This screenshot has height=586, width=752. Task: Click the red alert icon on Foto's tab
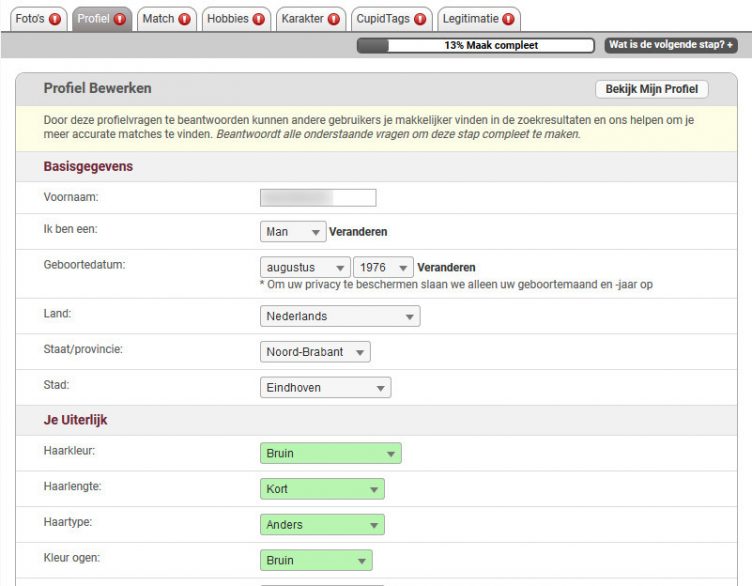pos(55,19)
